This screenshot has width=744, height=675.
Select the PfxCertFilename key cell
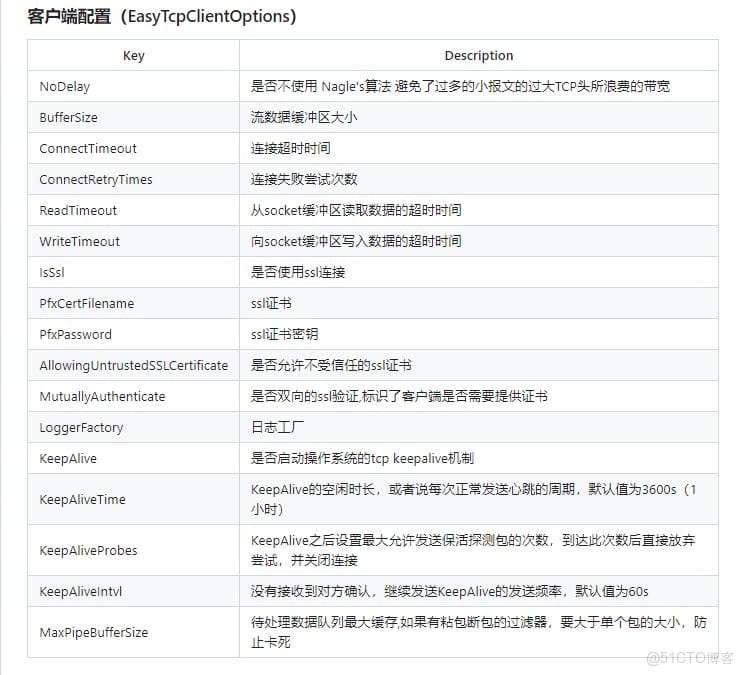pyautogui.click(x=133, y=303)
